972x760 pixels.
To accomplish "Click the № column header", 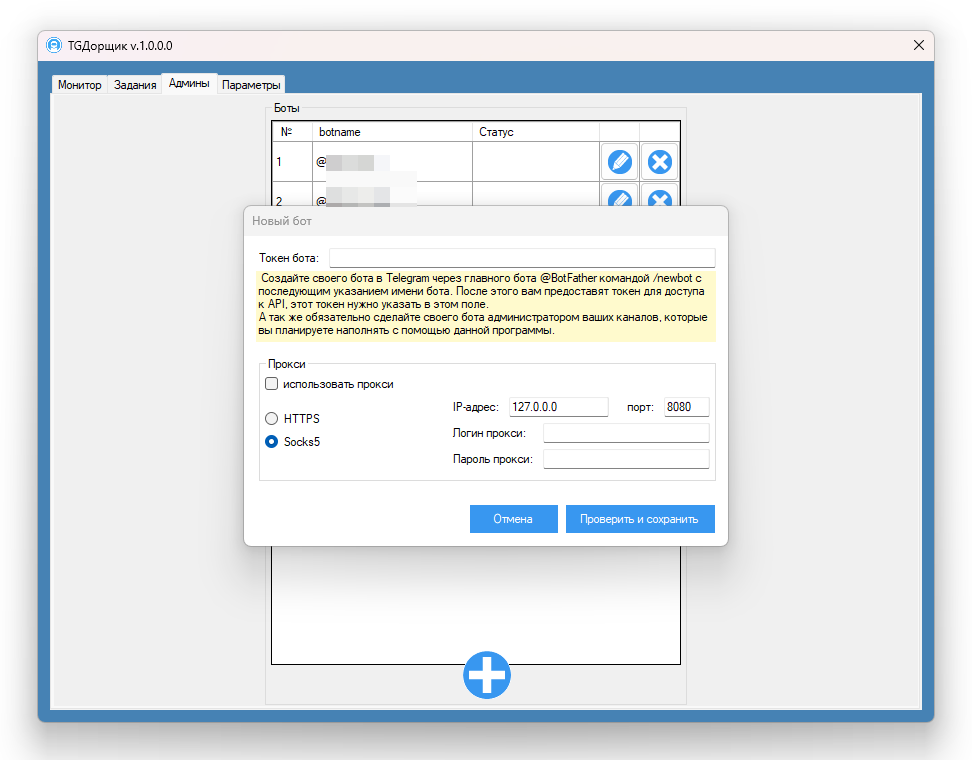I will [x=292, y=132].
